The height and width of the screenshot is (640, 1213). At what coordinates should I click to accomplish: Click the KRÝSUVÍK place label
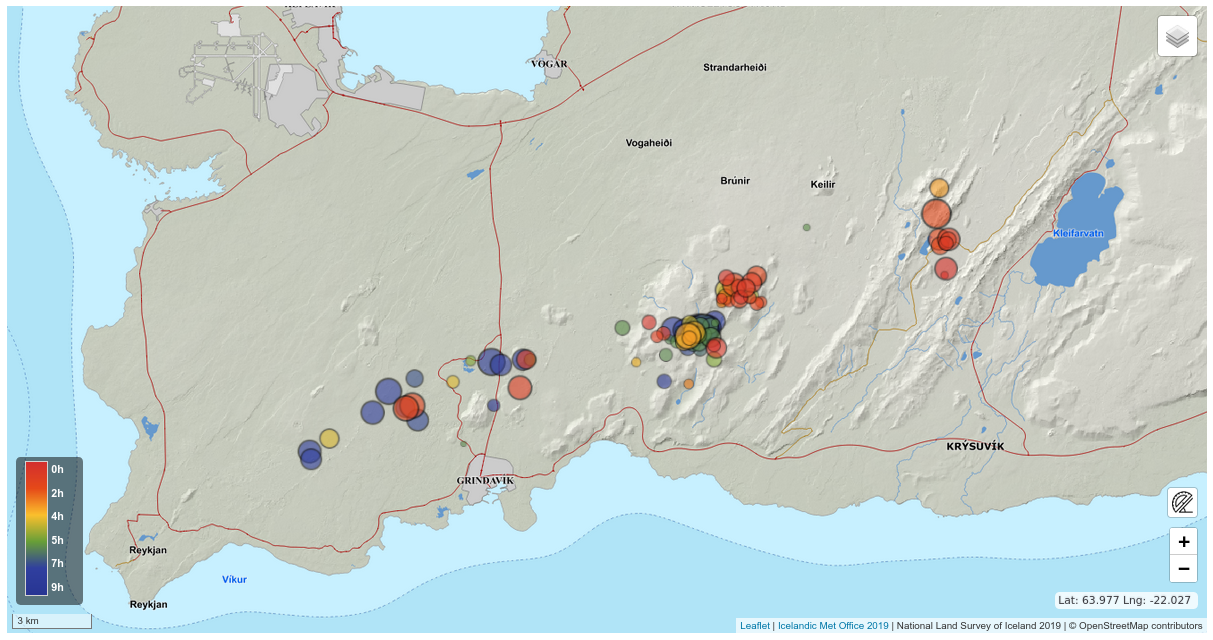975,446
